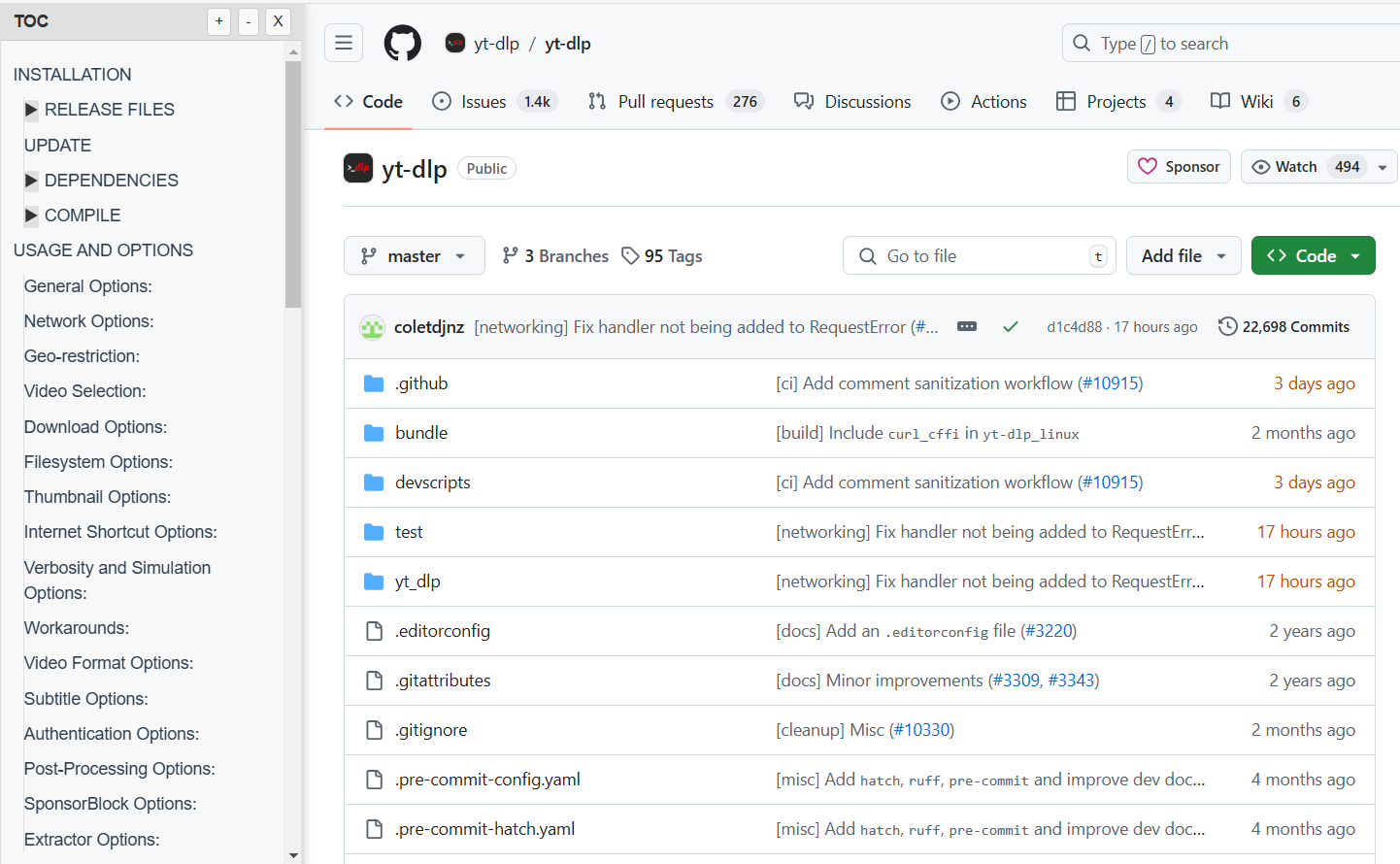
Task: Click the Sponsor button
Action: 1179,167
